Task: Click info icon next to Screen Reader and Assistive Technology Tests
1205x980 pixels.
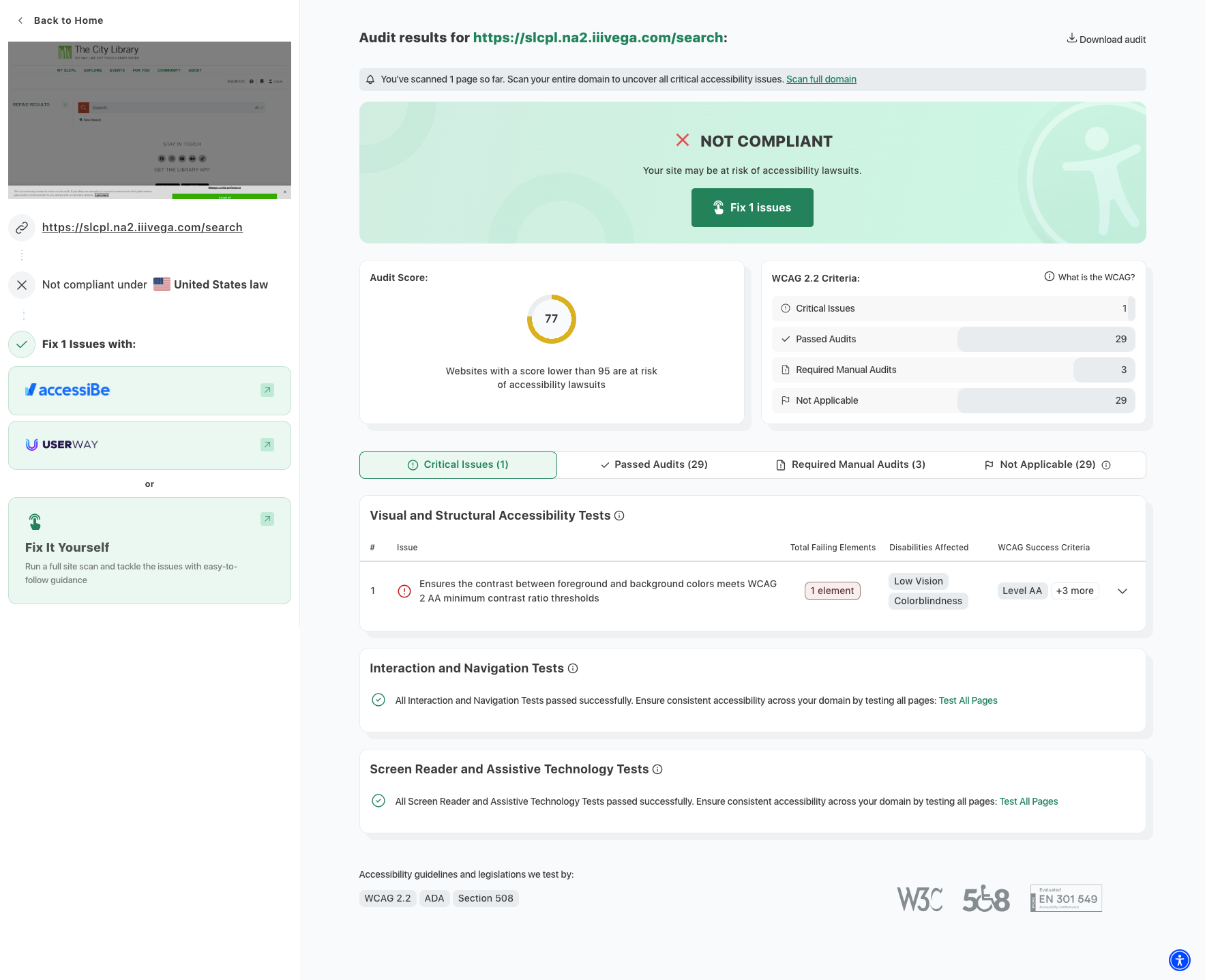Action: click(x=657, y=769)
